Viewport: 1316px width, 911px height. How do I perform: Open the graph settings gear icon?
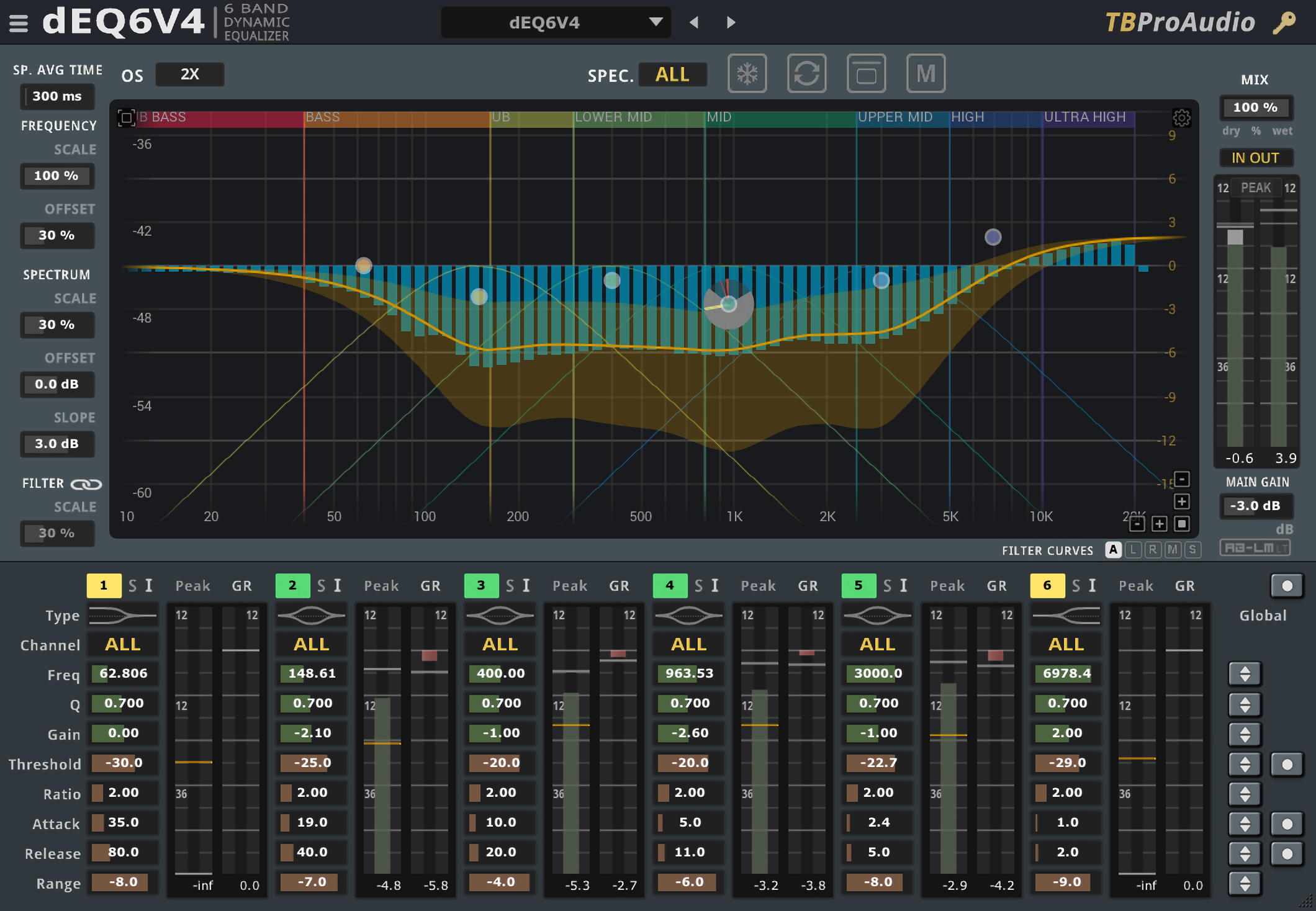coord(1181,117)
